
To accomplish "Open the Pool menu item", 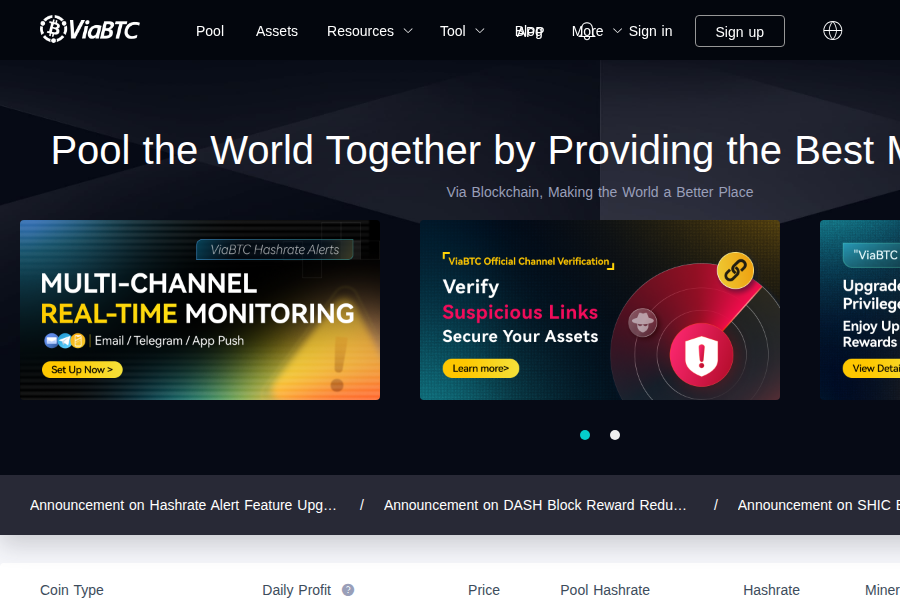I will point(210,31).
